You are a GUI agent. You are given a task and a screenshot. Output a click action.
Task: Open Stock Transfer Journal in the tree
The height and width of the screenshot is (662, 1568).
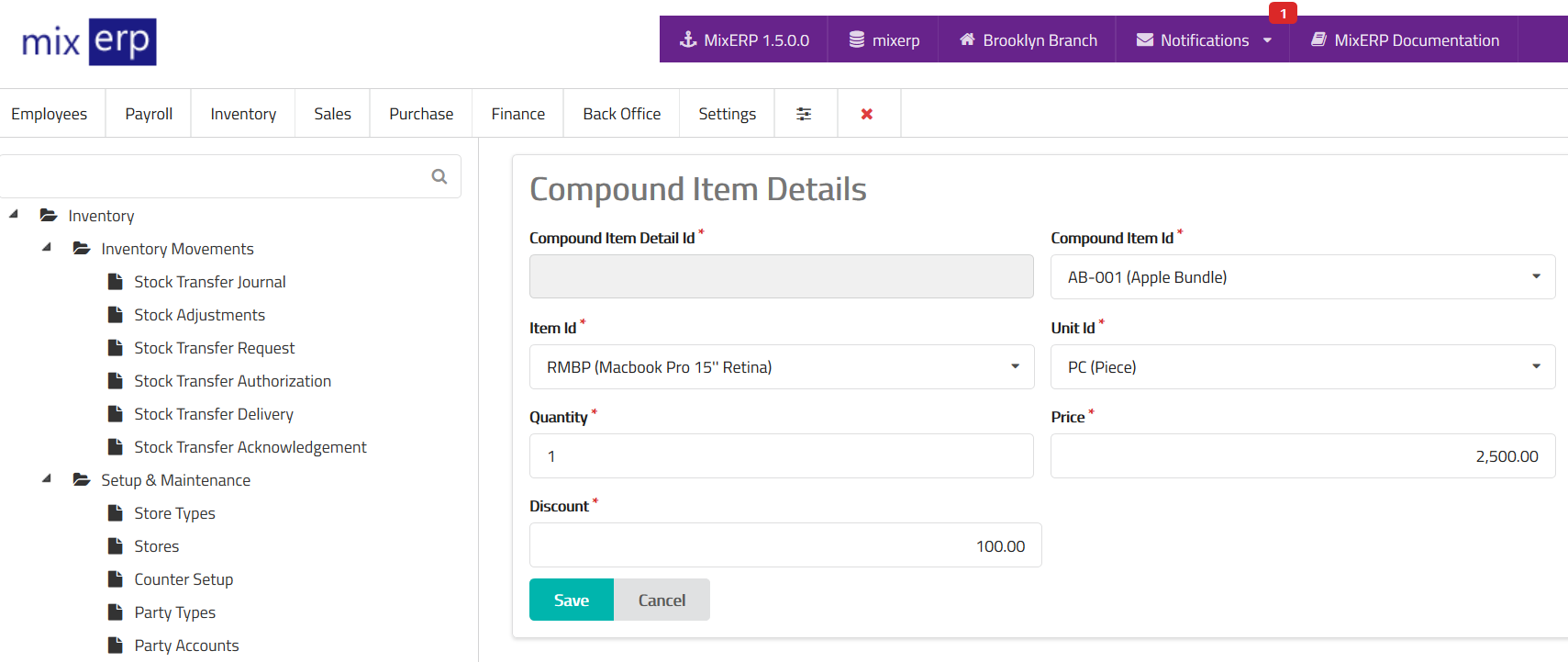pos(209,282)
